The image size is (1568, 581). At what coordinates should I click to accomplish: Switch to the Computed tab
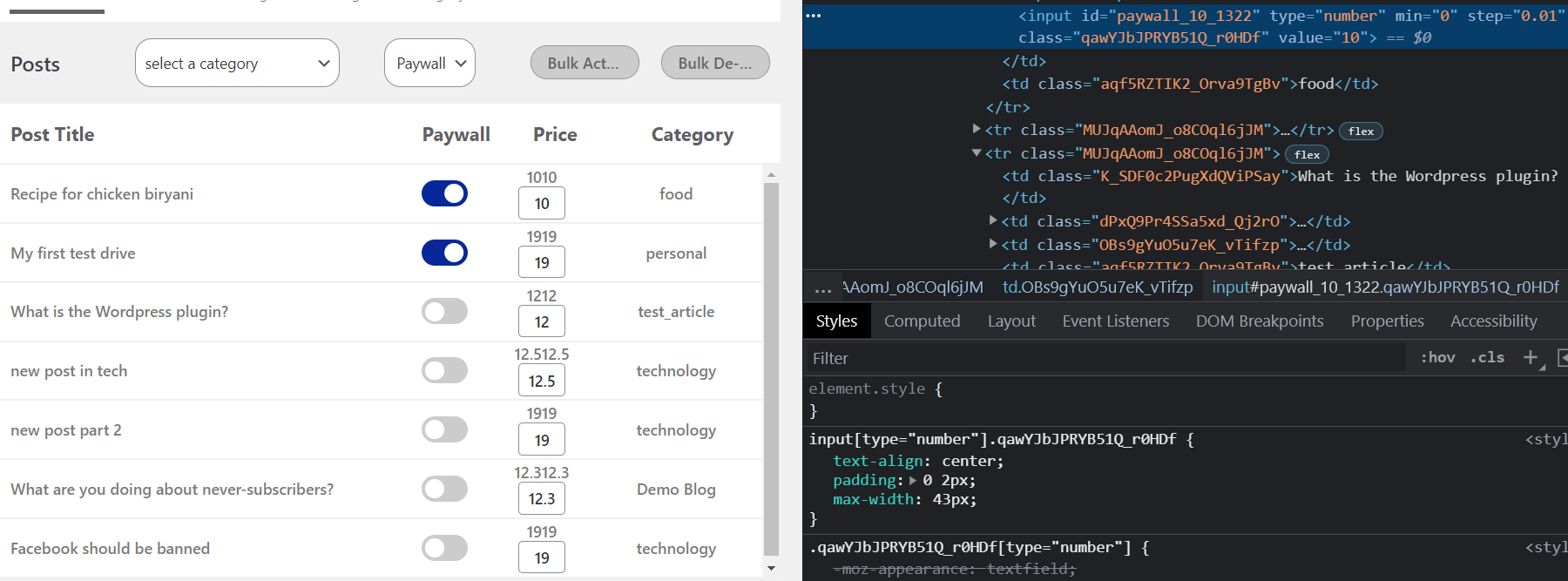[922, 321]
